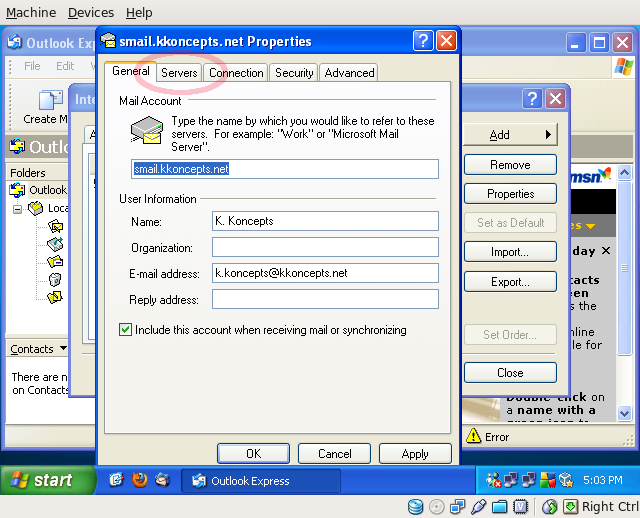Click the Internet Explorer quick launch icon
The image size is (640, 518).
pos(117,480)
